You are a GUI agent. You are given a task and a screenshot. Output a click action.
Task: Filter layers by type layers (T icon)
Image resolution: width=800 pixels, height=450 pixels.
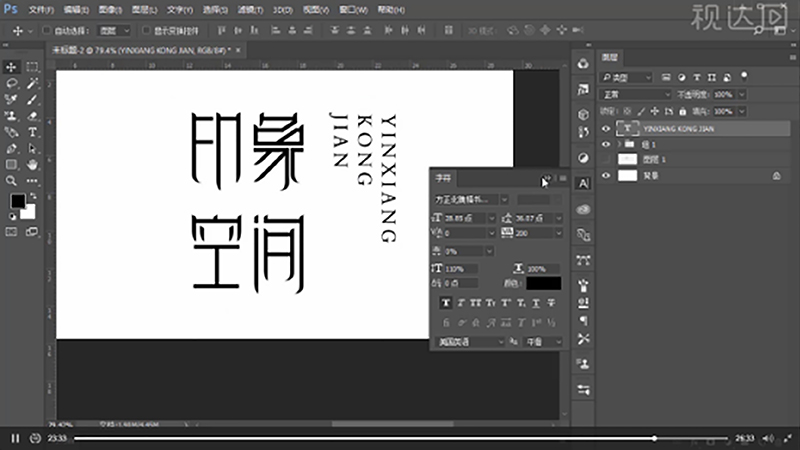click(x=696, y=78)
